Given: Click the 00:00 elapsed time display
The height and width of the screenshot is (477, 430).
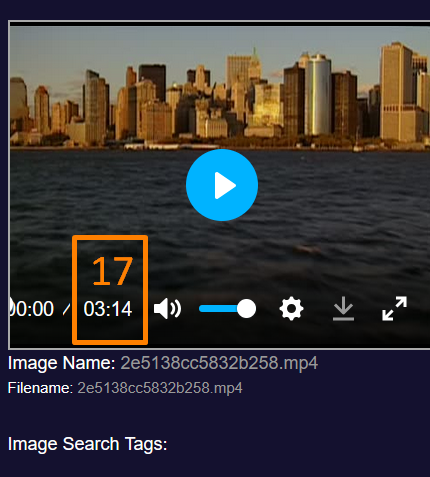Looking at the screenshot, I should coord(32,309).
